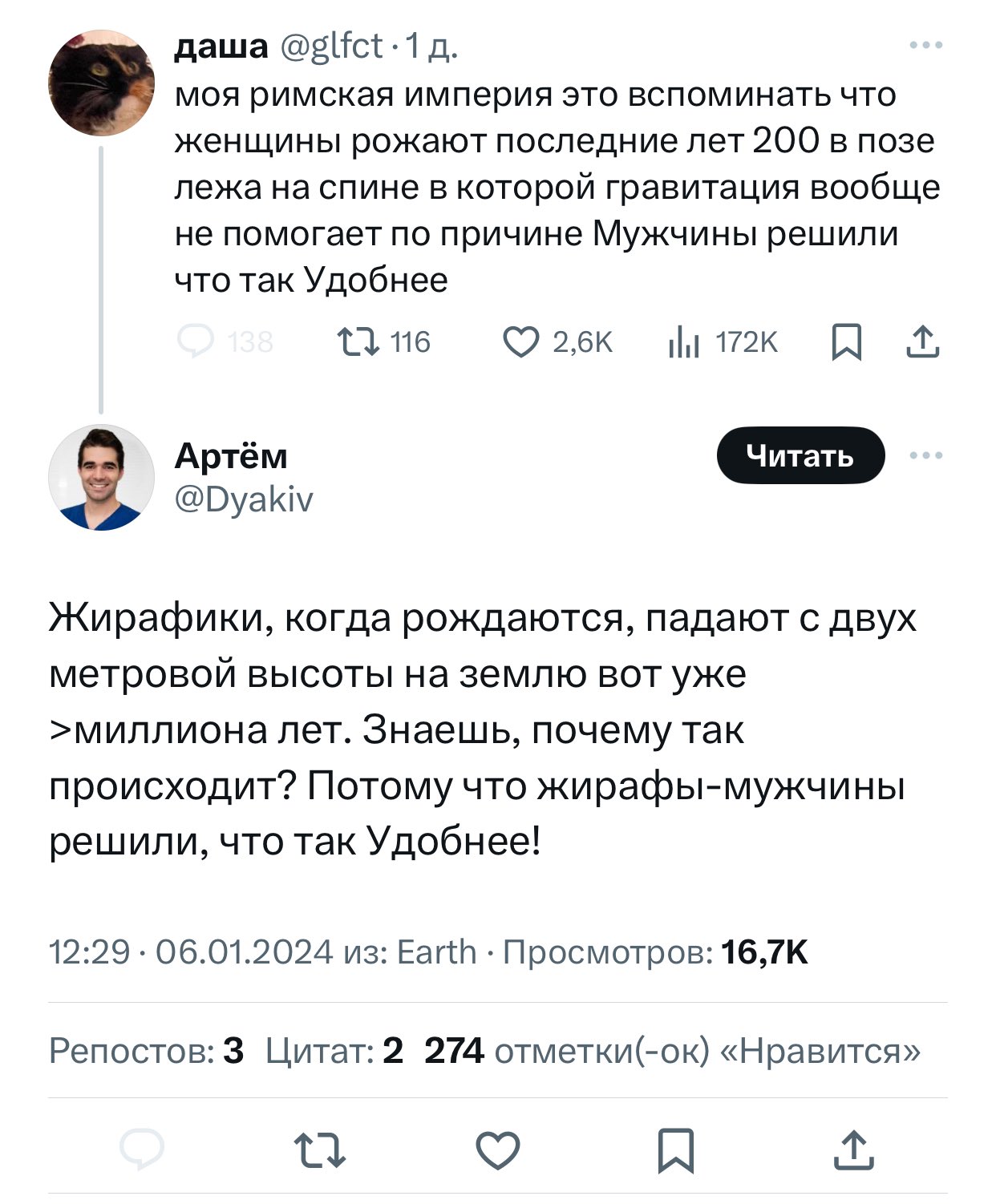Bookmark даша's tweet at top
The height and width of the screenshot is (1204, 996).
coord(846,342)
